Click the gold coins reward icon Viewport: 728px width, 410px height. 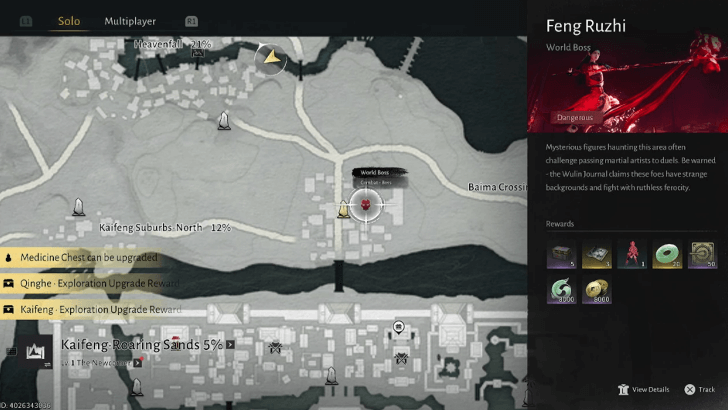coord(597,290)
